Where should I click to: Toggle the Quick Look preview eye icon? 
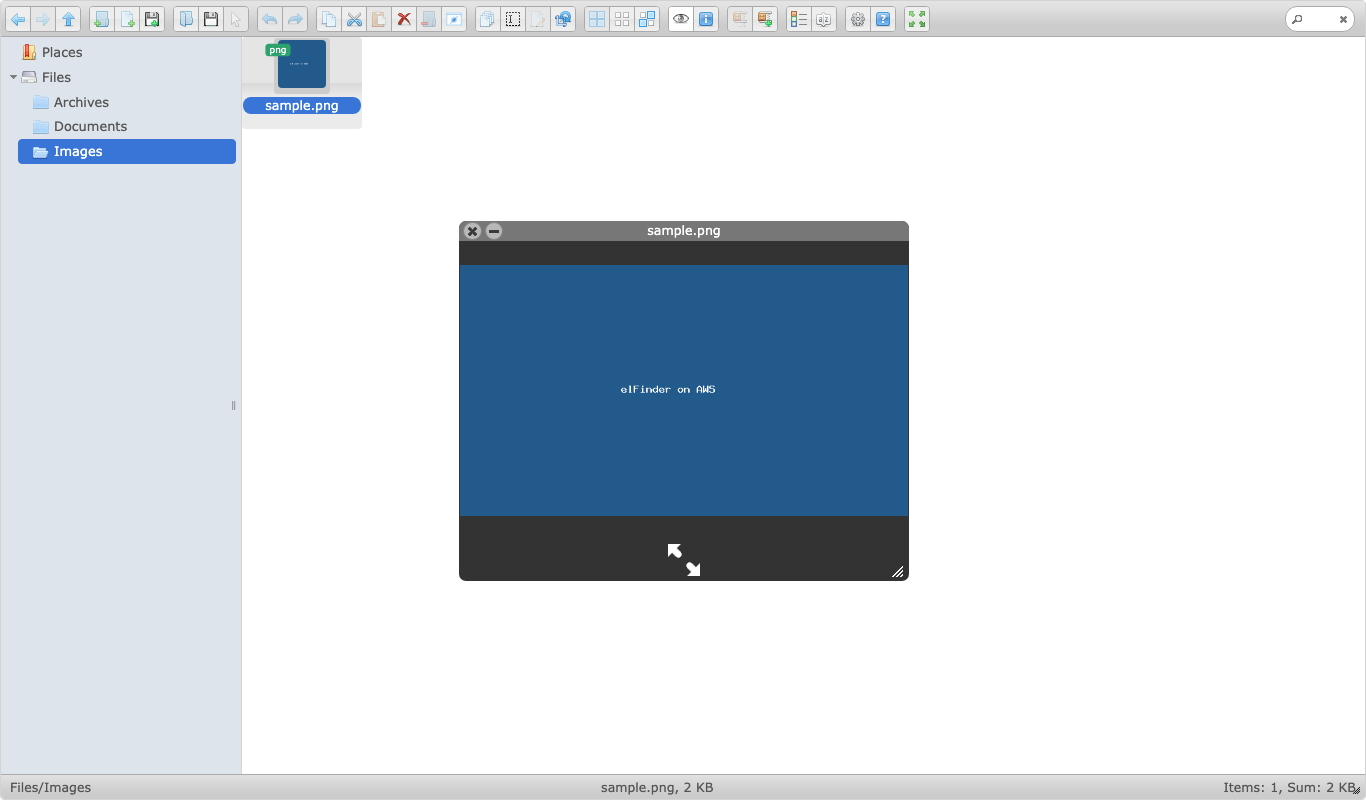point(681,19)
